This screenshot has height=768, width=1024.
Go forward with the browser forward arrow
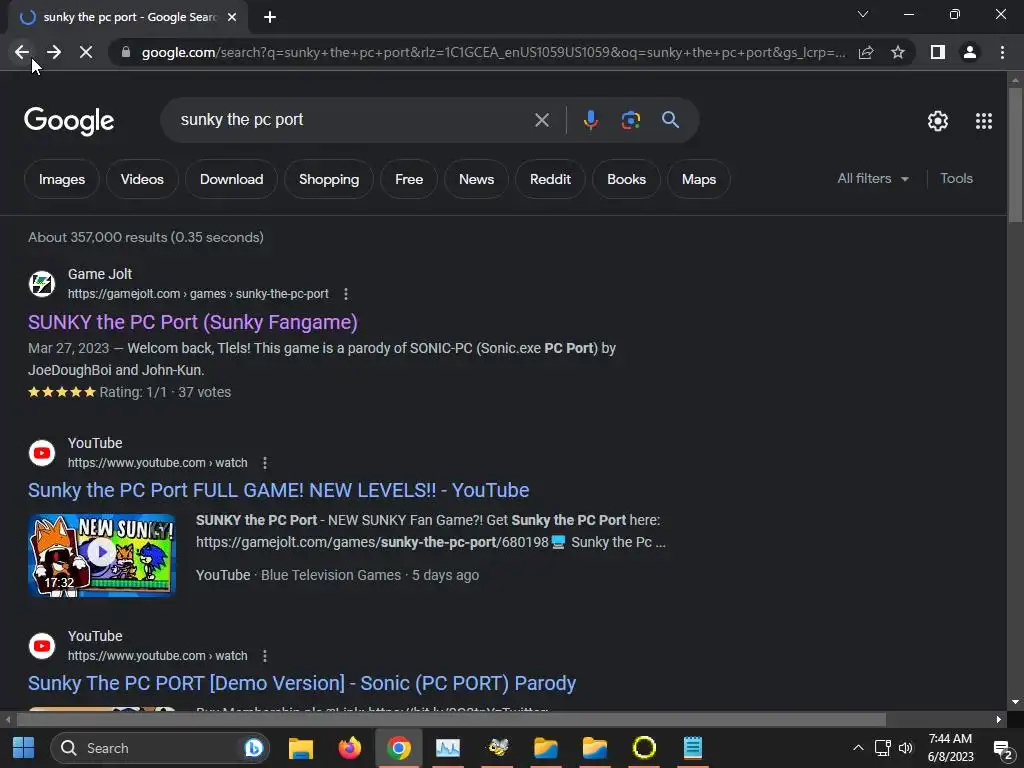coord(54,52)
